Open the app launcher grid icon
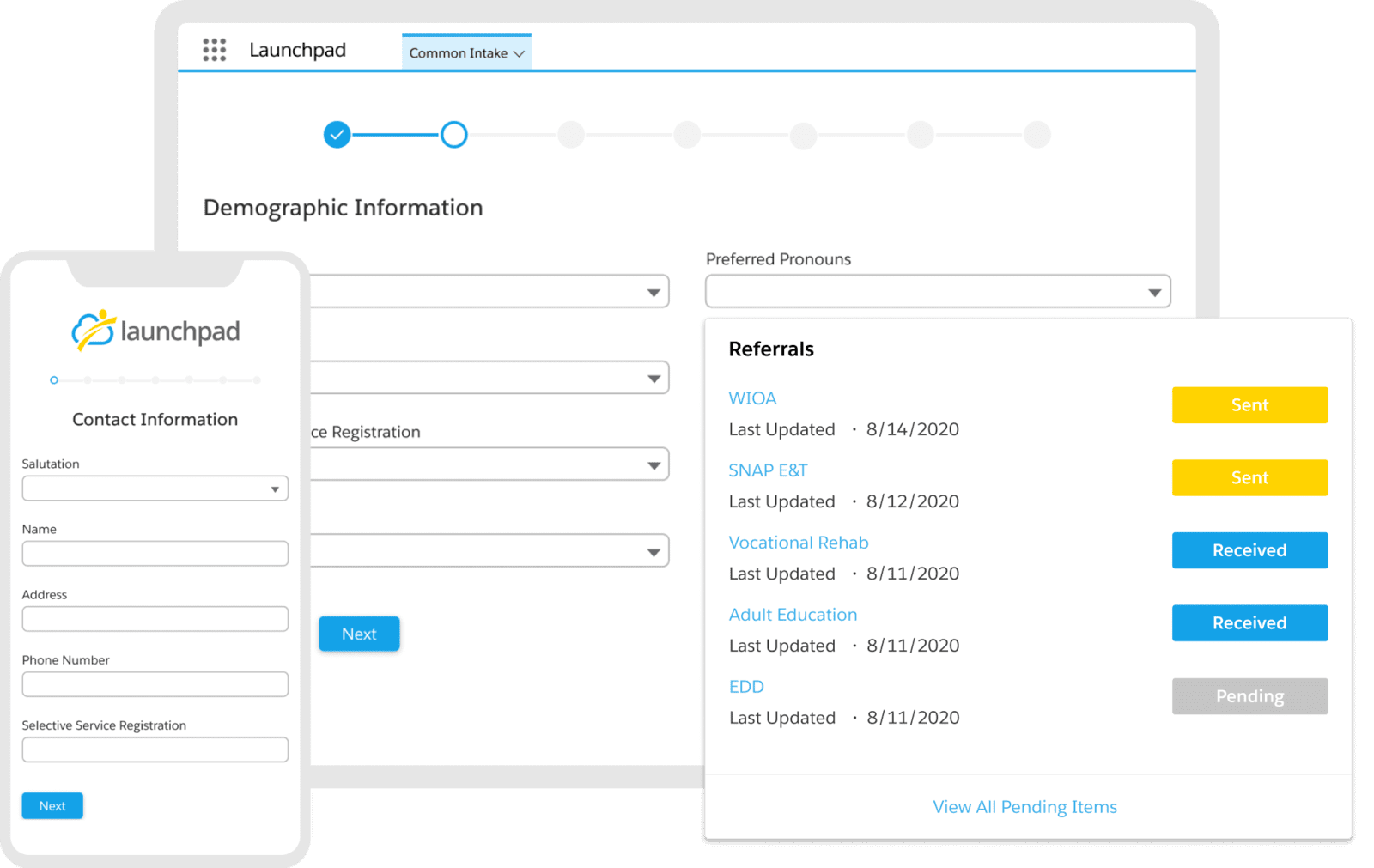1374x868 pixels. click(x=214, y=50)
